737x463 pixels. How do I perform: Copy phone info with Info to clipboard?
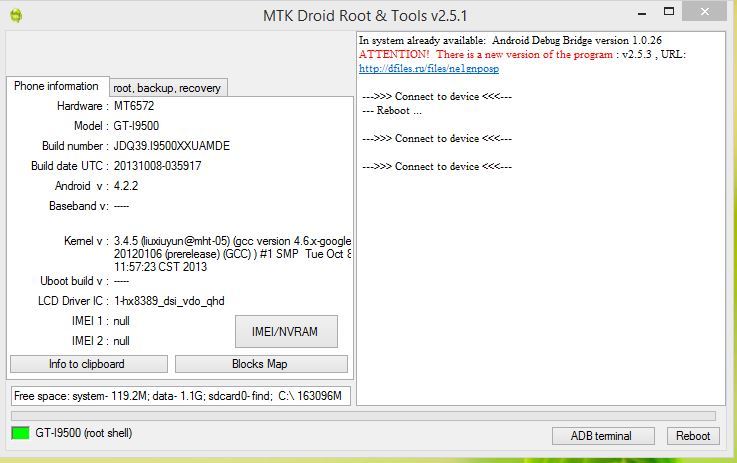(87, 364)
